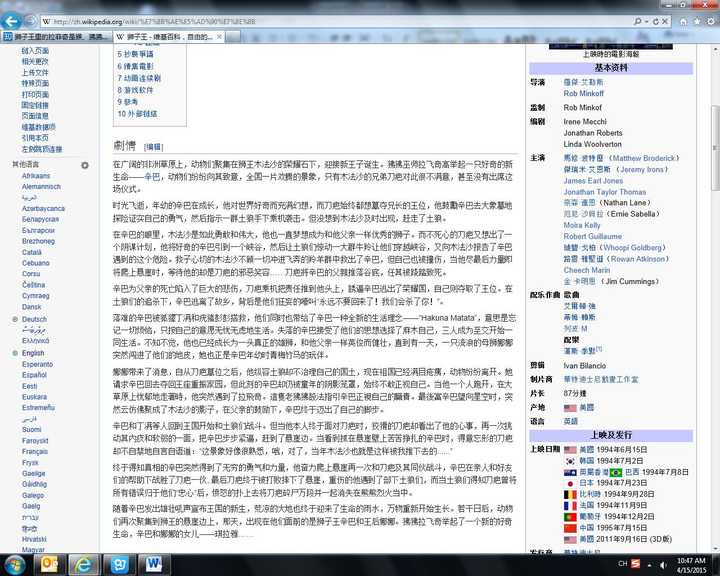The image size is (720, 576).
Task: Close the 狮子王 Wikipedia tab
Action: [219, 37]
